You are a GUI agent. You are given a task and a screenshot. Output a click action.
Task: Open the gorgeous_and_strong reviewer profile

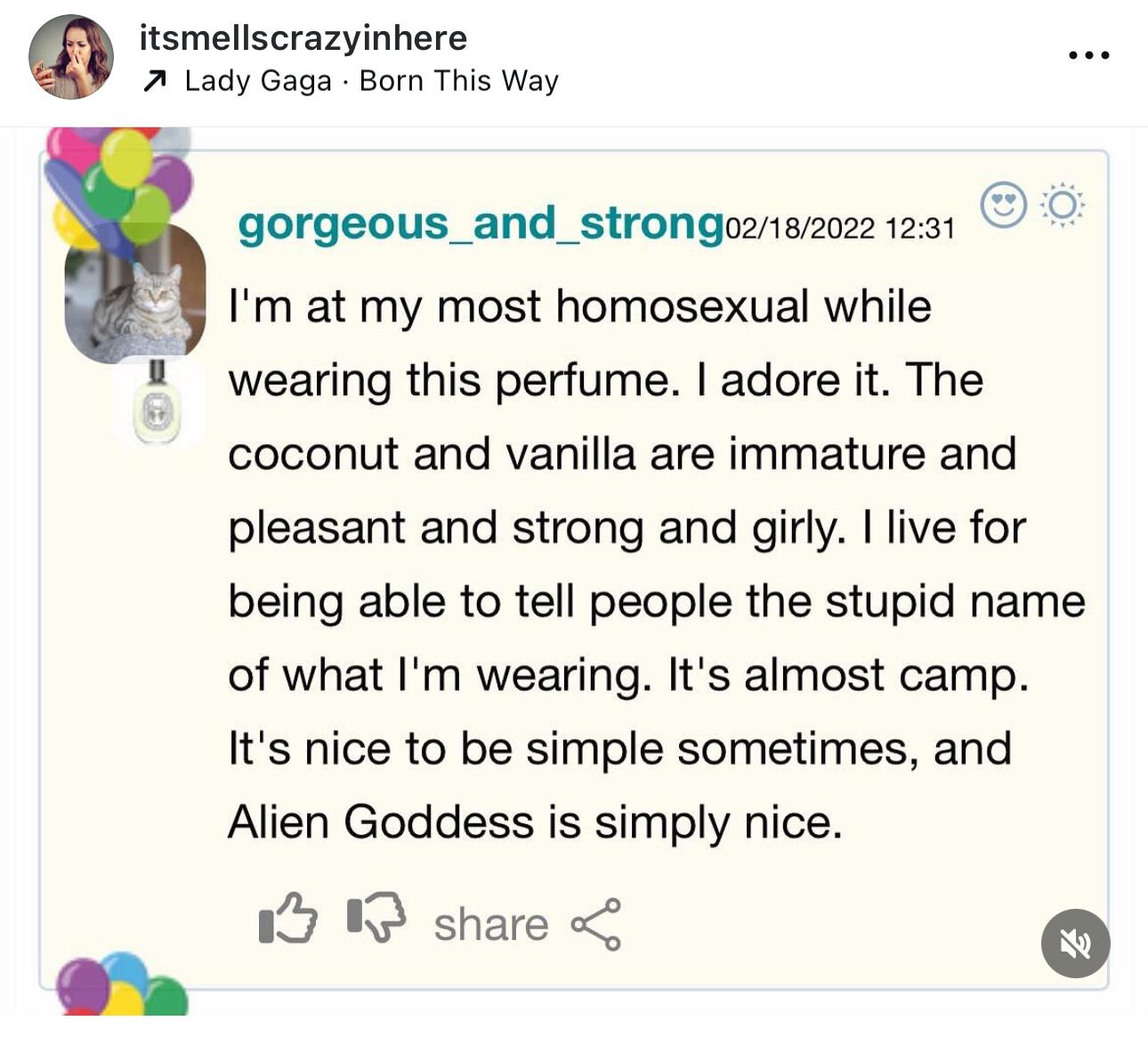coord(481,223)
